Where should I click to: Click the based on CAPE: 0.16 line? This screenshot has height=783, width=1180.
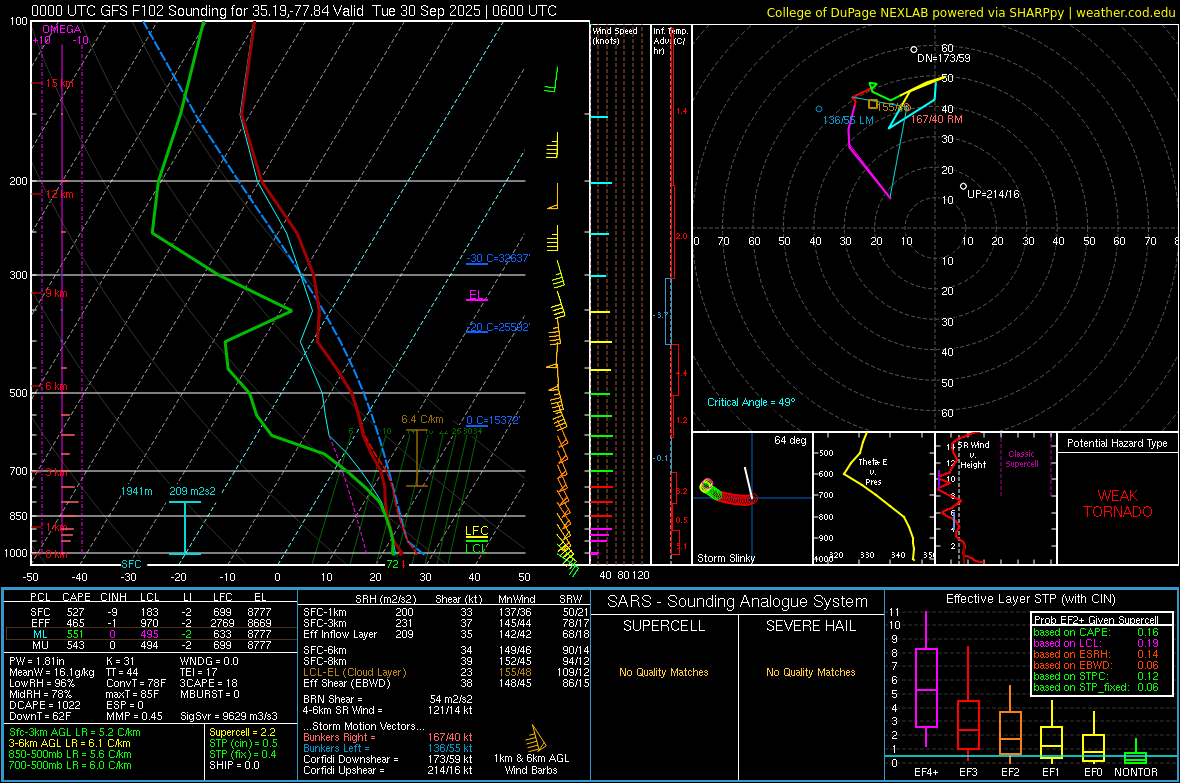(1096, 632)
